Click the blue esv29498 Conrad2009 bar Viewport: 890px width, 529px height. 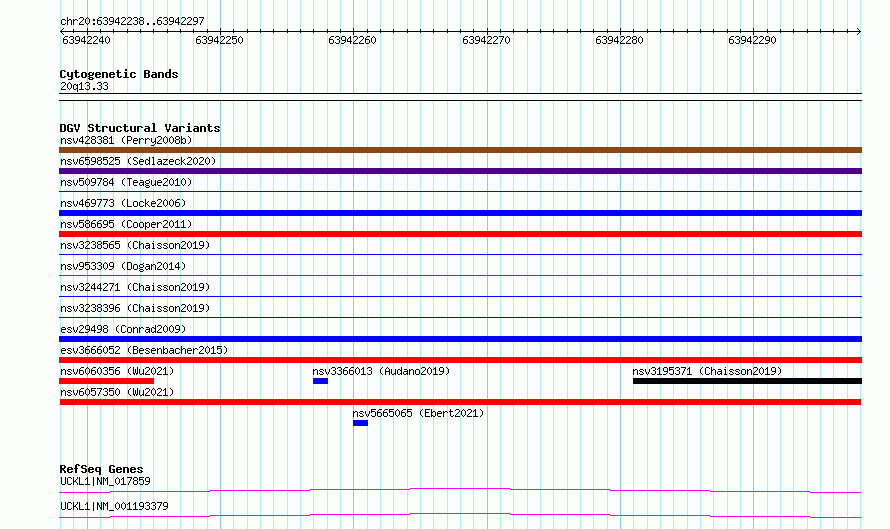(x=460, y=339)
